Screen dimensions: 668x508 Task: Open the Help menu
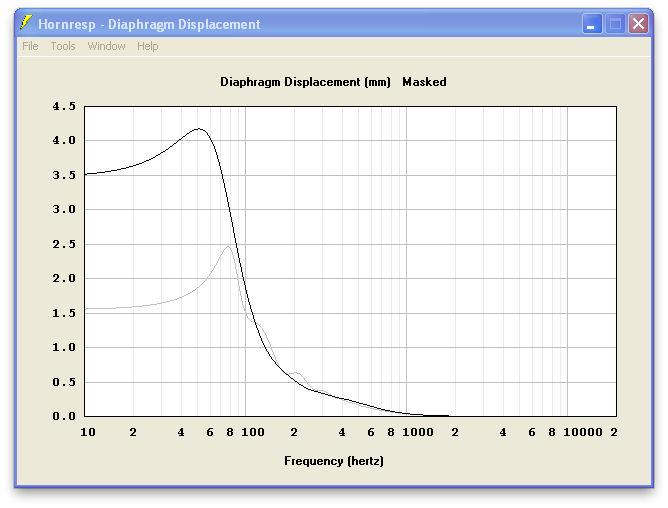tap(147, 46)
